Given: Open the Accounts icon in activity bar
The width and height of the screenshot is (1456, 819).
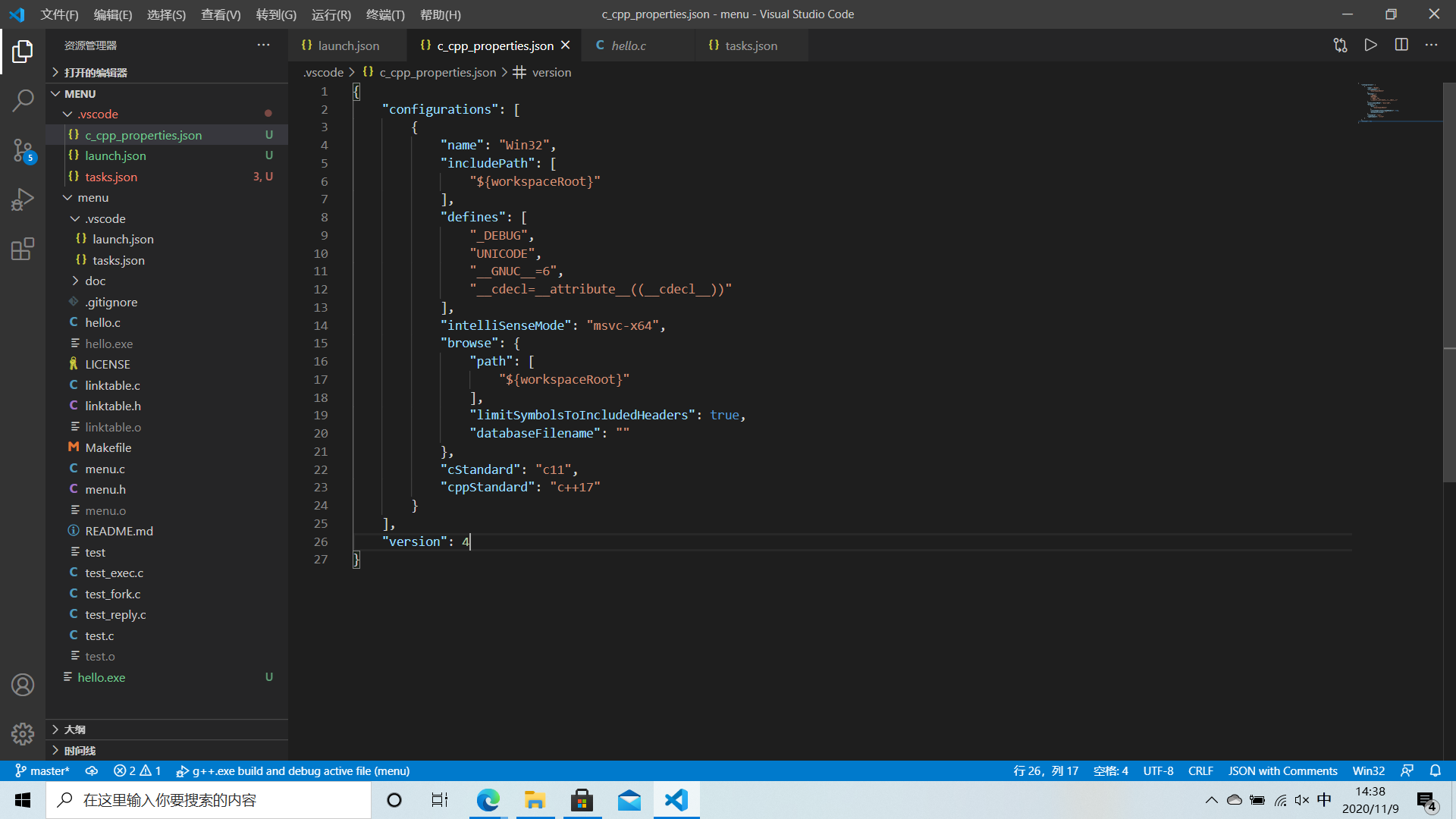Looking at the screenshot, I should click(x=23, y=685).
